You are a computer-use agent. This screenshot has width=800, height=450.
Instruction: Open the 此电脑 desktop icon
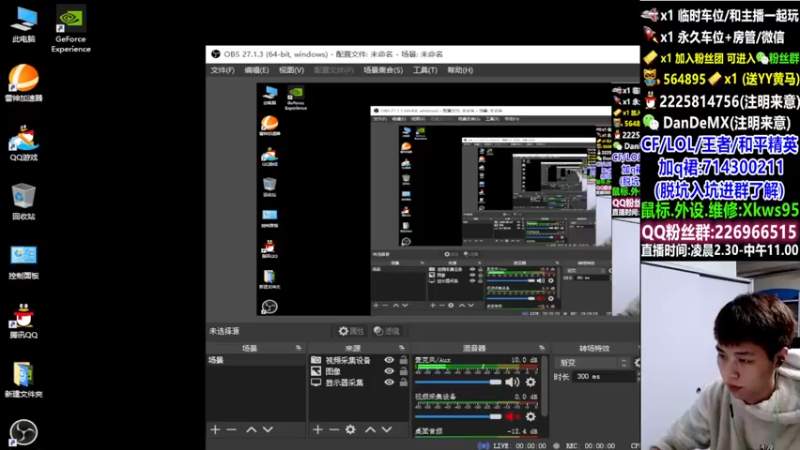click(23, 24)
